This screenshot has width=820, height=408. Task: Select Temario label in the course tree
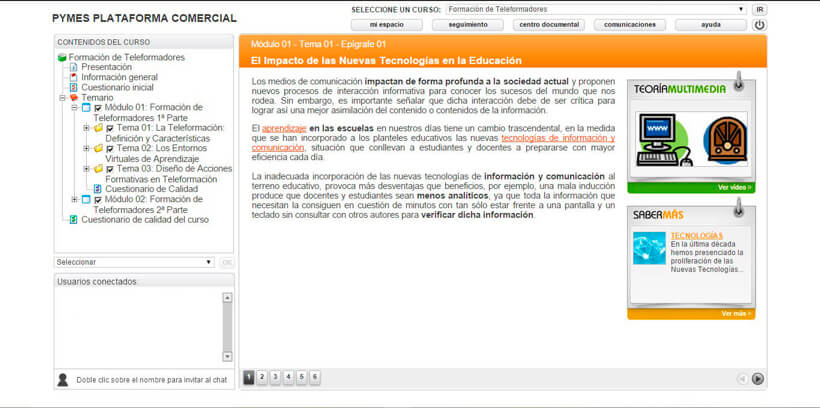pos(97,98)
